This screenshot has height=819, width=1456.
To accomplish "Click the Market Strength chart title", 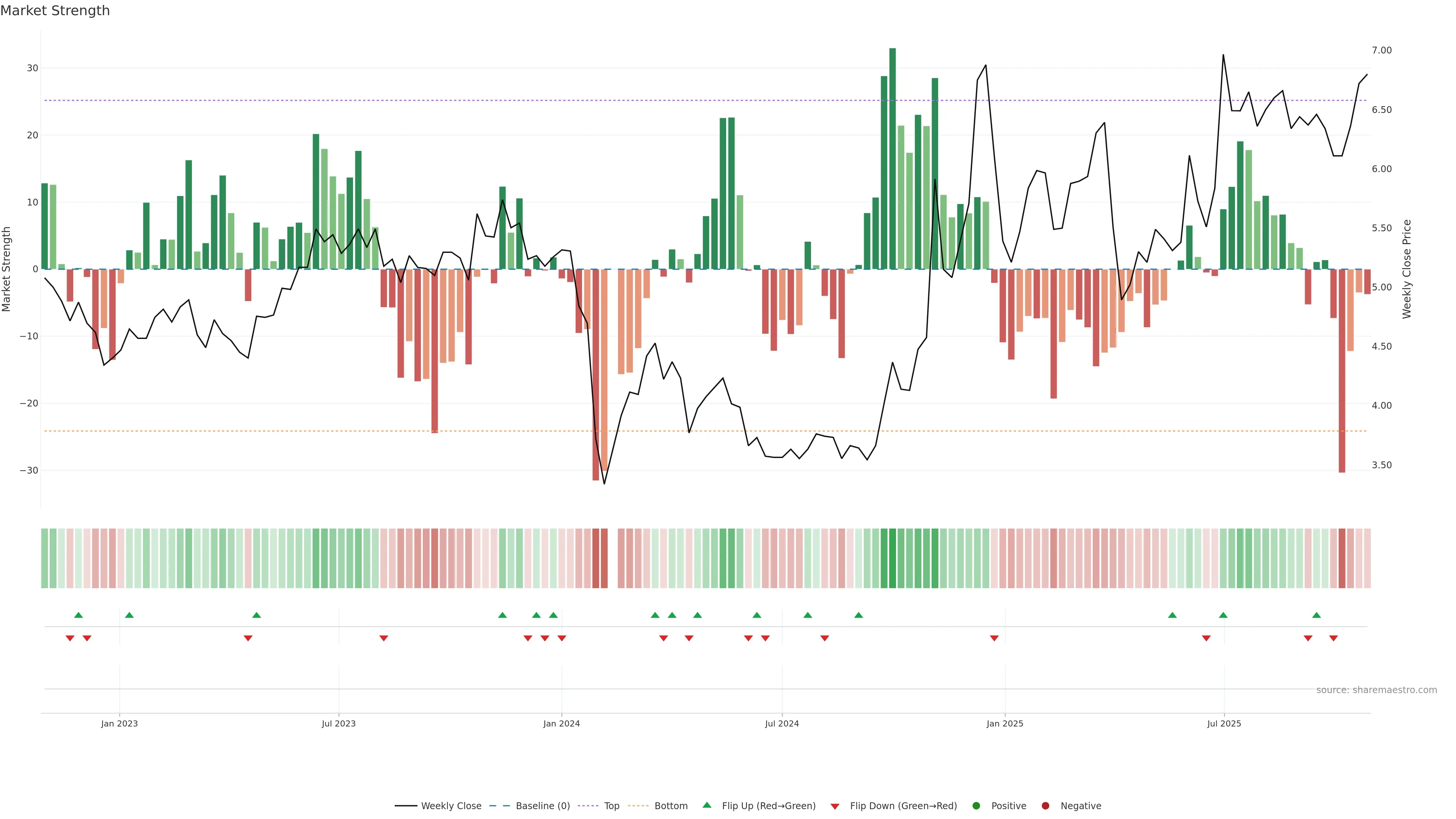I will [x=55, y=11].
